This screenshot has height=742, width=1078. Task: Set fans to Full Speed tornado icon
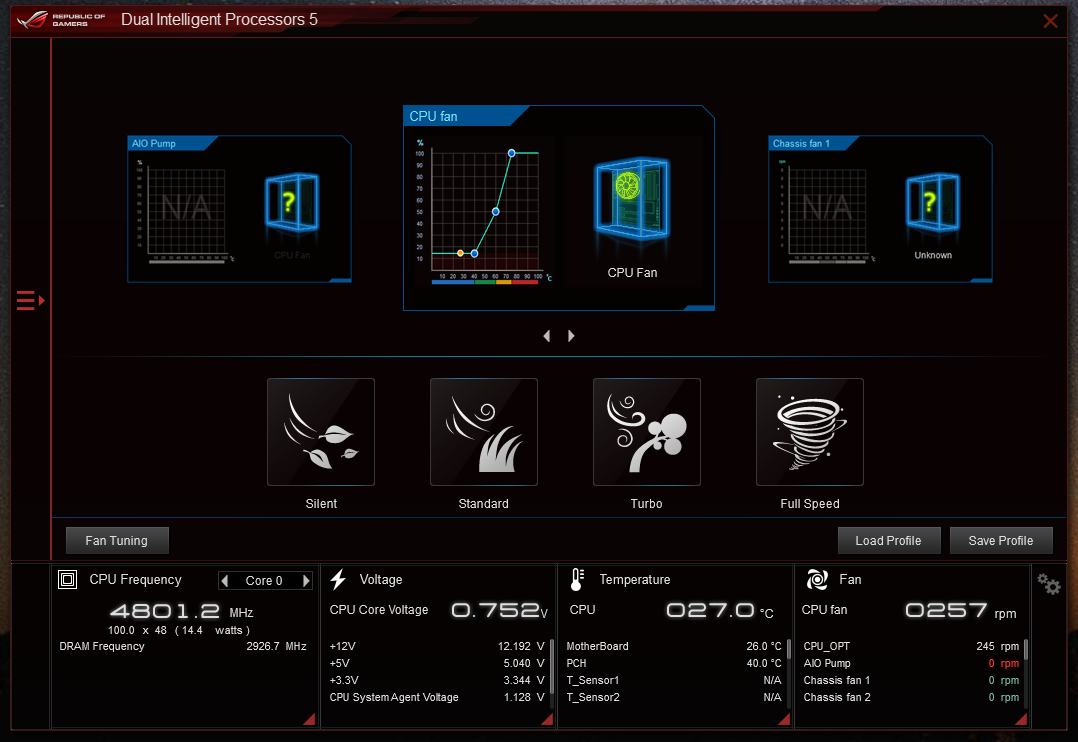pyautogui.click(x=810, y=432)
